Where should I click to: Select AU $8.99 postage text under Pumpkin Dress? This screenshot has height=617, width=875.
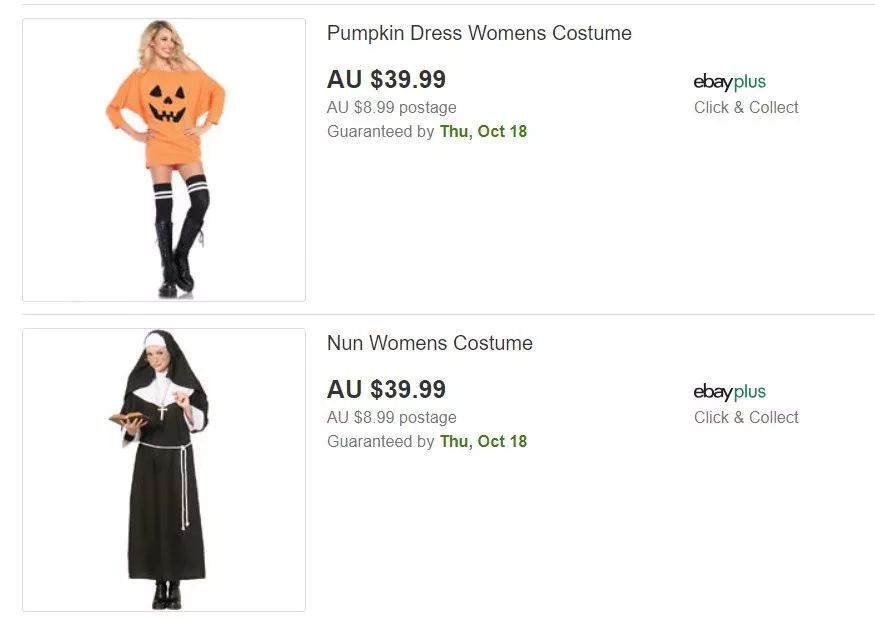[x=391, y=107]
